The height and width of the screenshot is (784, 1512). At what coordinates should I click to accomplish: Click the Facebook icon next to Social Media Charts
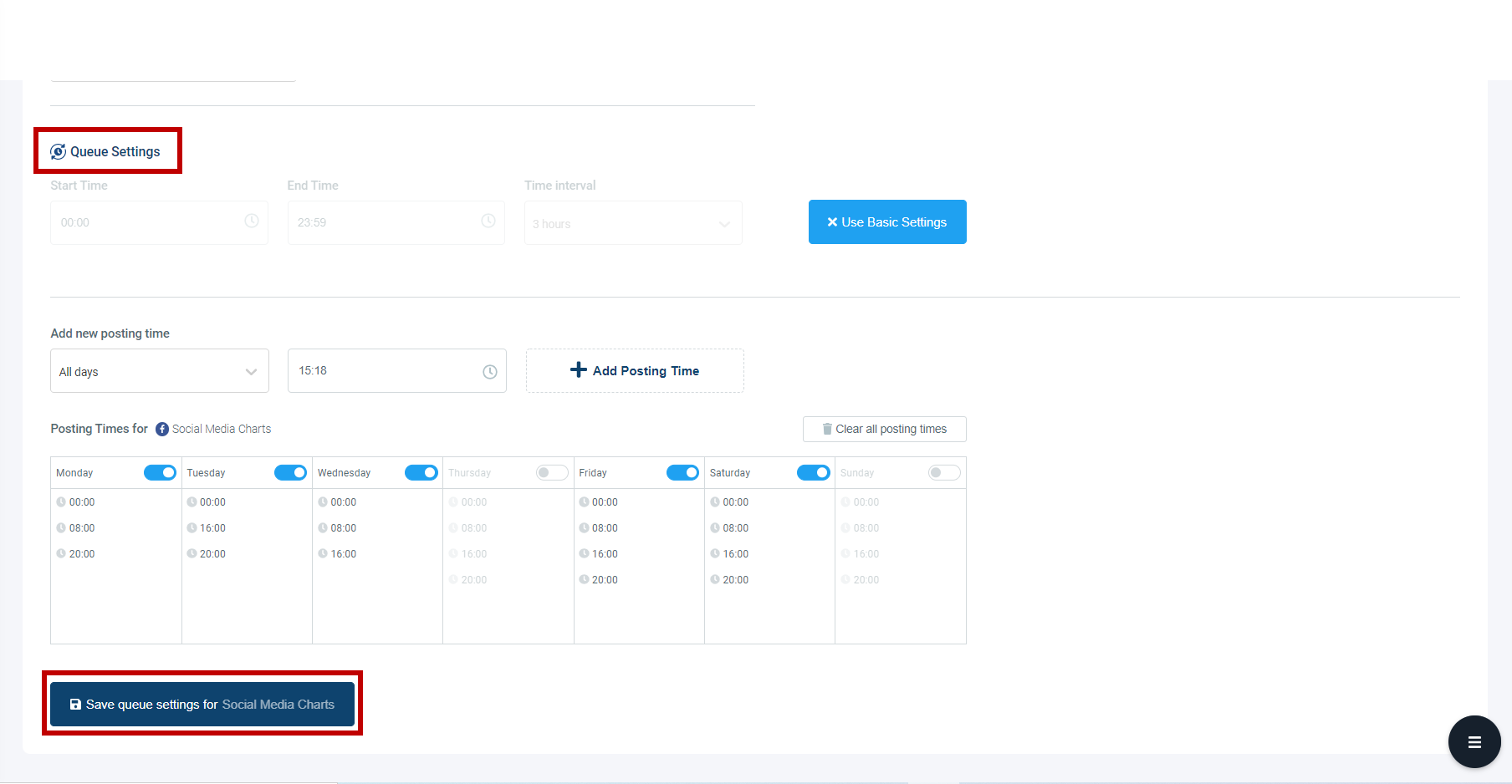(x=161, y=429)
